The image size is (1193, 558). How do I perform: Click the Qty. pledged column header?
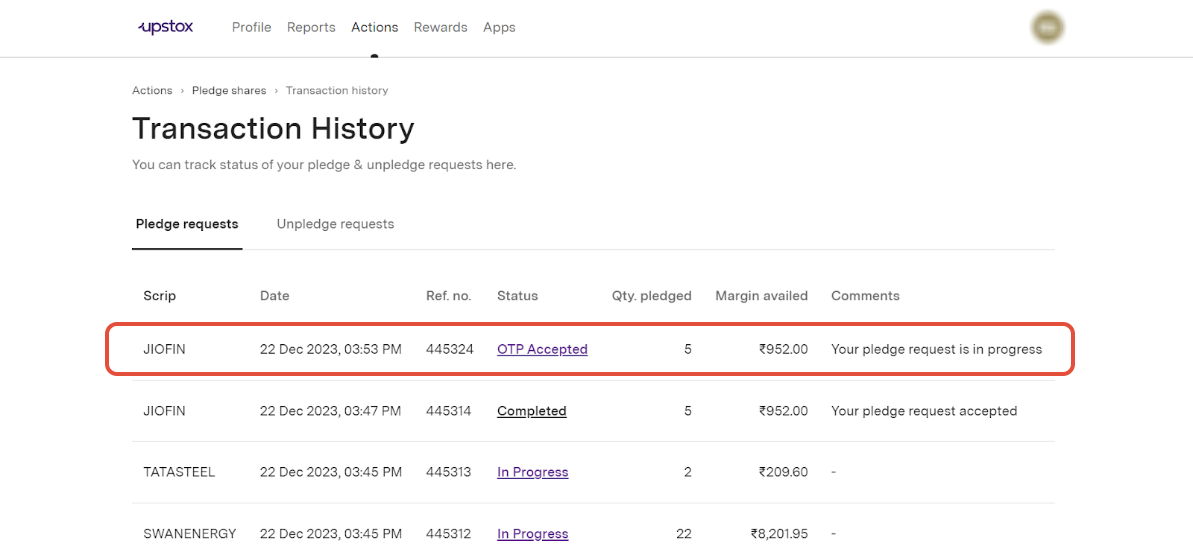652,295
